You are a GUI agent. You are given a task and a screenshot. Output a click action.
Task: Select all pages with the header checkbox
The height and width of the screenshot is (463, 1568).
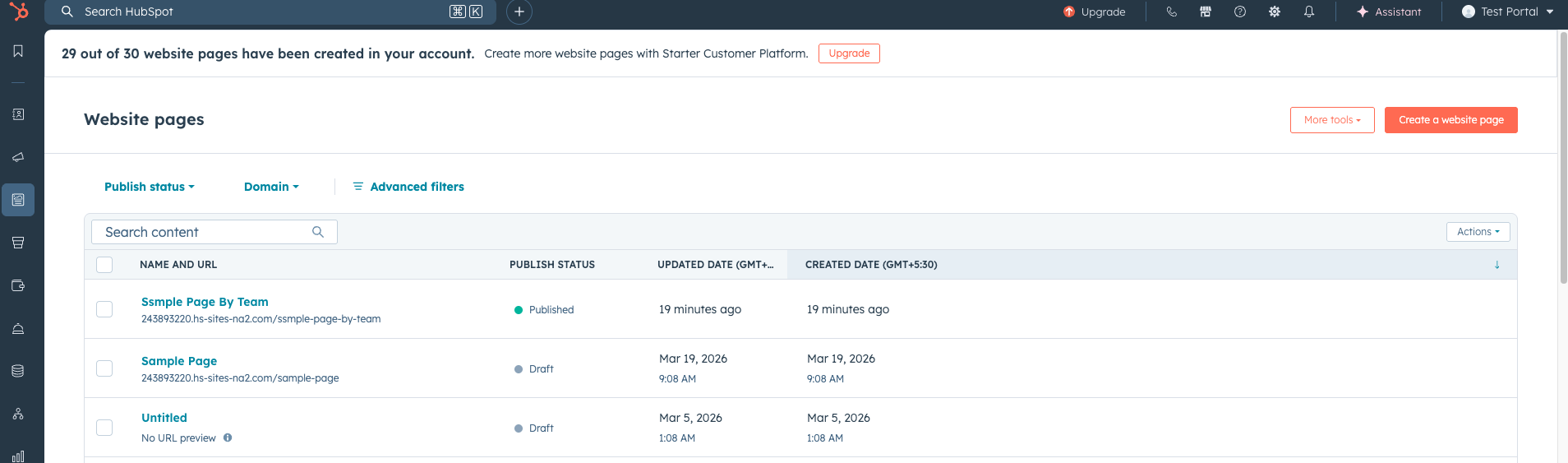point(104,265)
